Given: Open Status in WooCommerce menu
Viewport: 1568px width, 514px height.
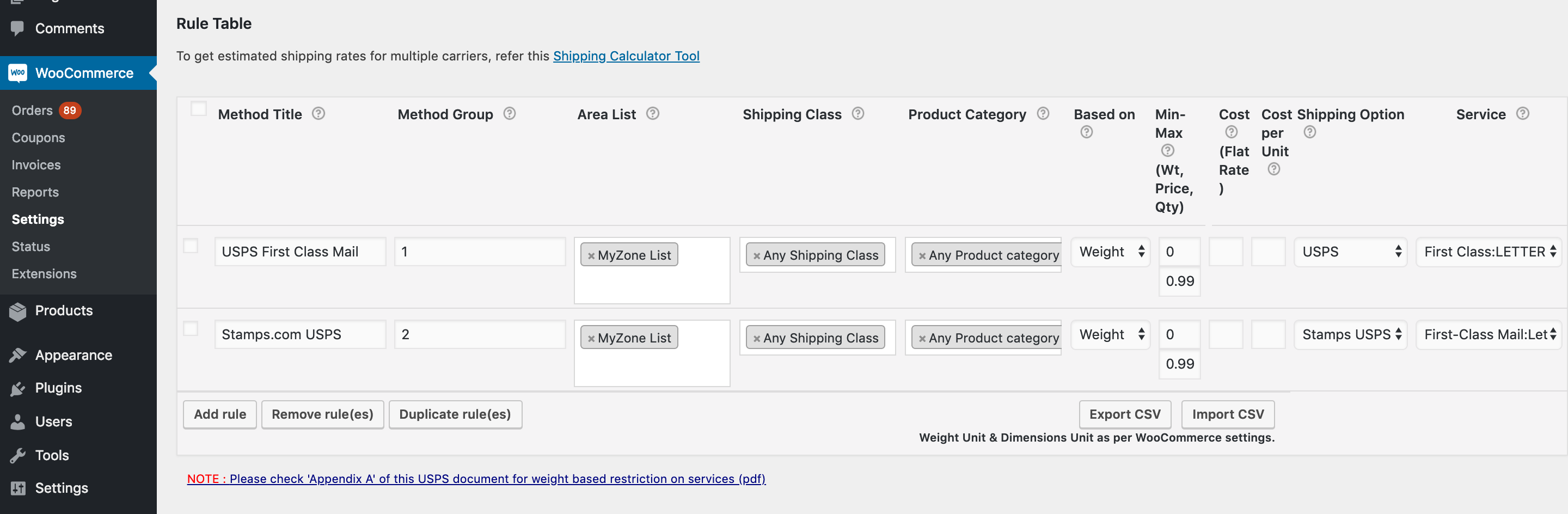Looking at the screenshot, I should tap(31, 247).
